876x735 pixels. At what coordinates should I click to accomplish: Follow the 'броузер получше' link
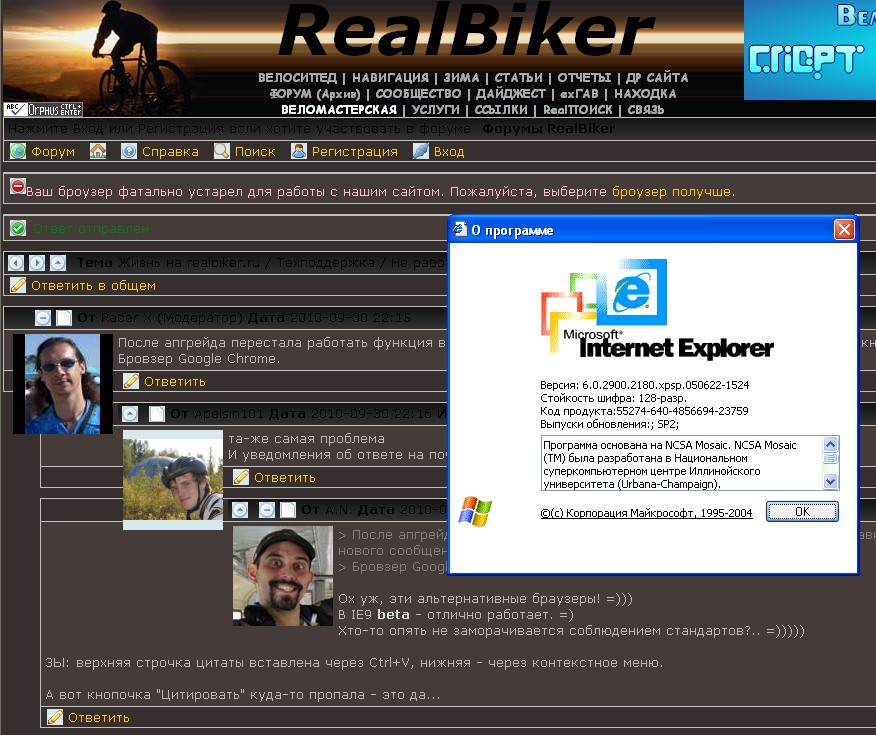pos(672,191)
